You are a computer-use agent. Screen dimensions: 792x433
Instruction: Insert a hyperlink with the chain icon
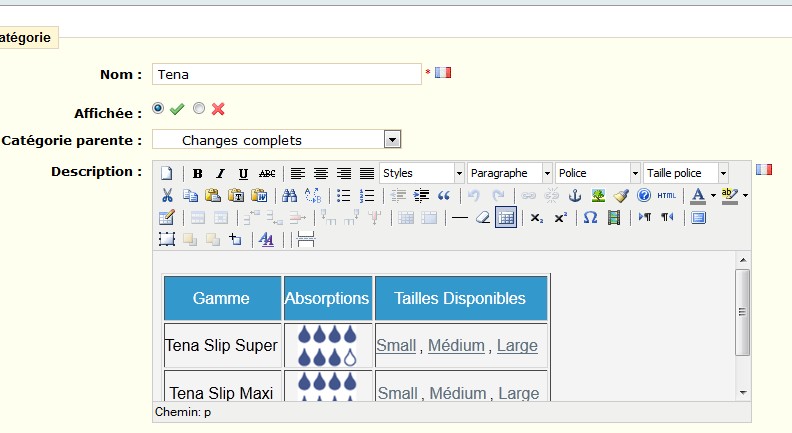[528, 195]
